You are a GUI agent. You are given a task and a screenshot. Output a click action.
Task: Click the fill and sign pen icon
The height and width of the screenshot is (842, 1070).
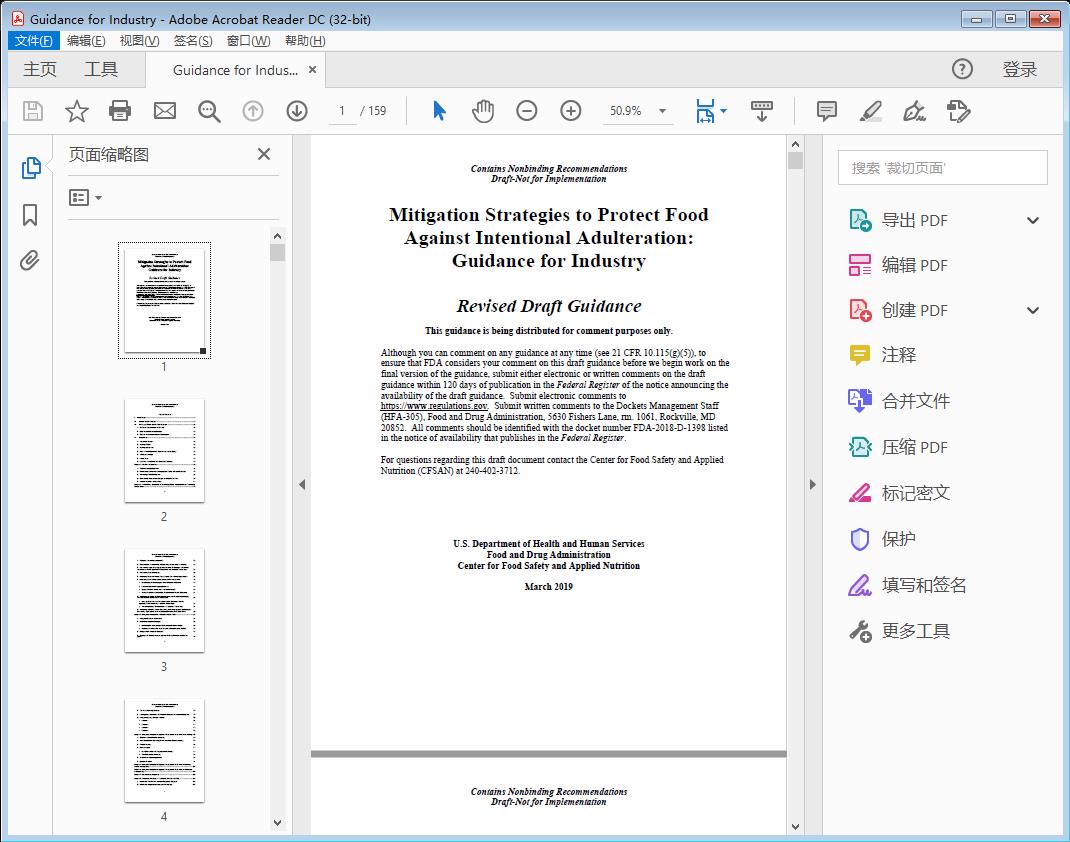pyautogui.click(x=914, y=111)
